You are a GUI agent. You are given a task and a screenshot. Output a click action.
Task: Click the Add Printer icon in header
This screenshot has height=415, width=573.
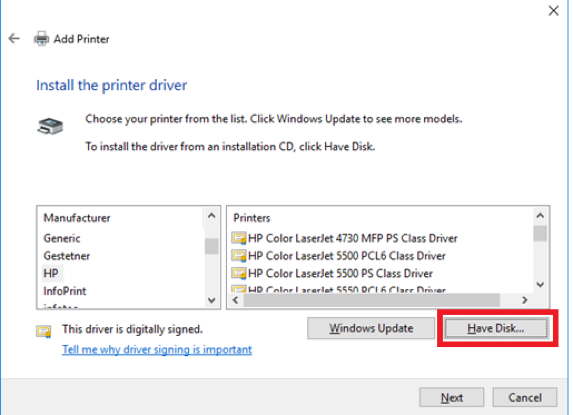[x=41, y=39]
